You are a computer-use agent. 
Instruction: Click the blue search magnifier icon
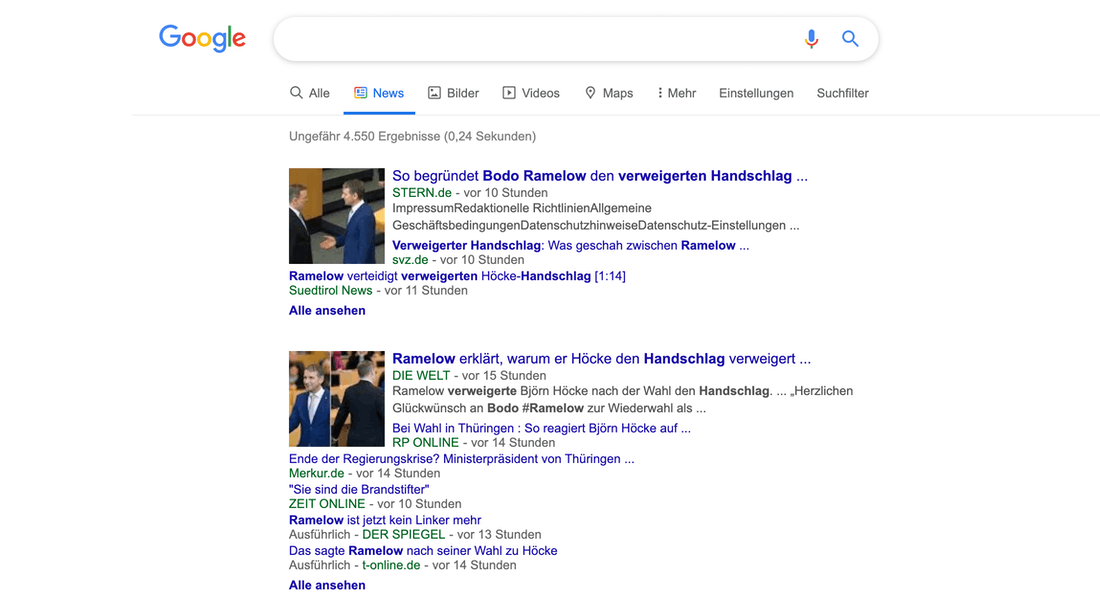tap(850, 39)
